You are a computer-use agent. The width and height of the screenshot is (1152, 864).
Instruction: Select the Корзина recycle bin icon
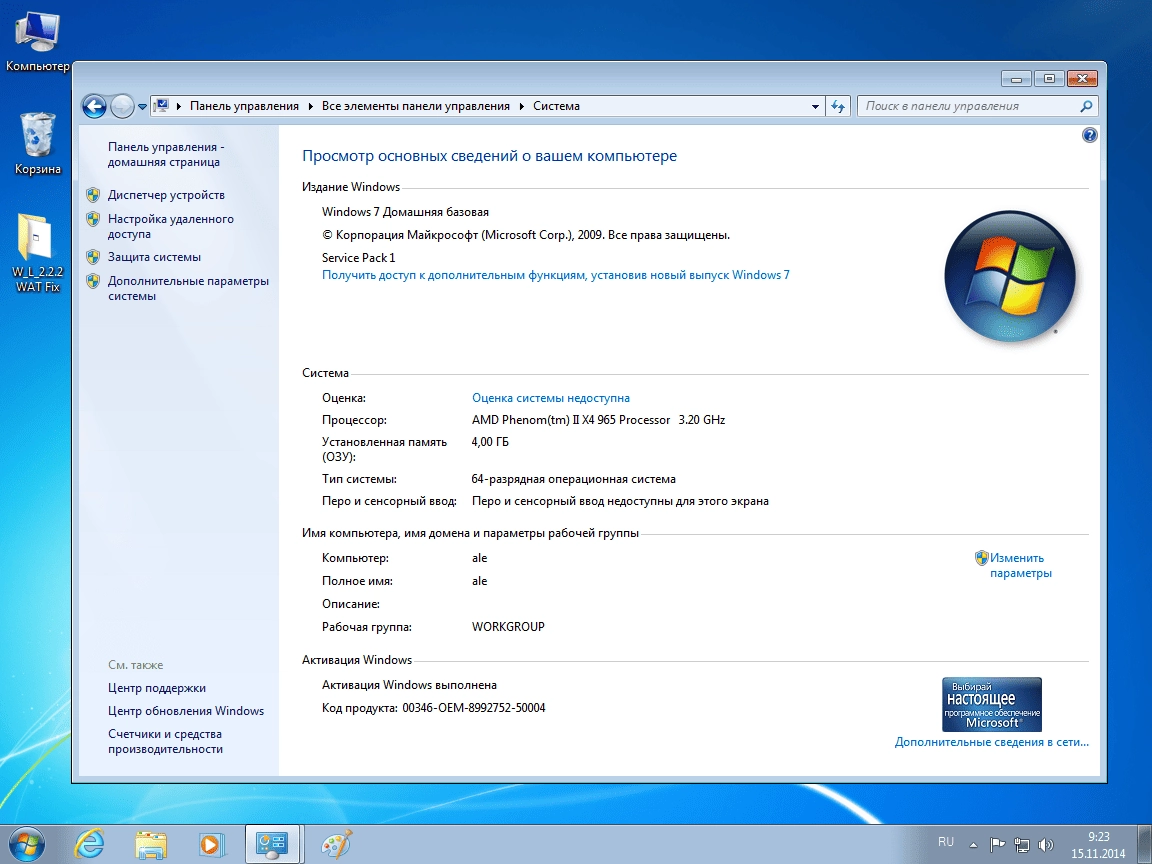(37, 143)
